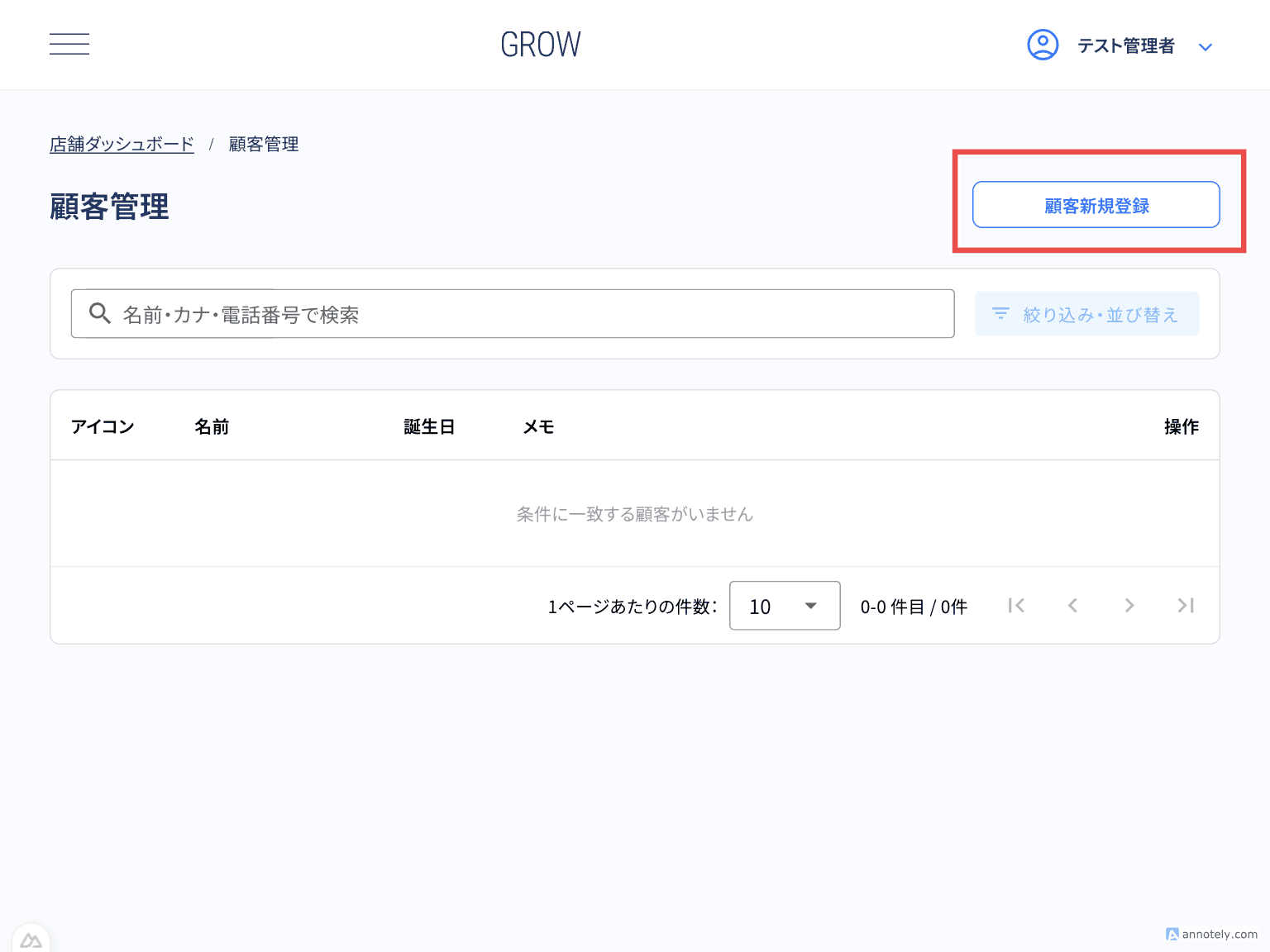Expand the chevron next to テスト管理者

pos(1206,47)
